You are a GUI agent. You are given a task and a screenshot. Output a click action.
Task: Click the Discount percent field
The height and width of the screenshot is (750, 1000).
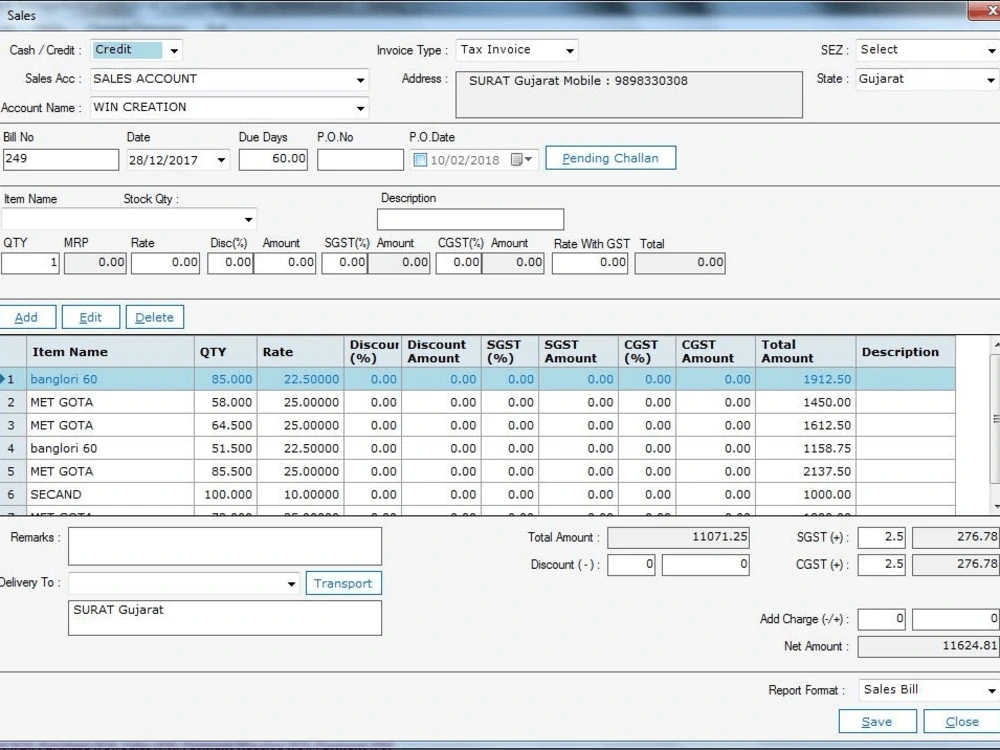tap(631, 564)
